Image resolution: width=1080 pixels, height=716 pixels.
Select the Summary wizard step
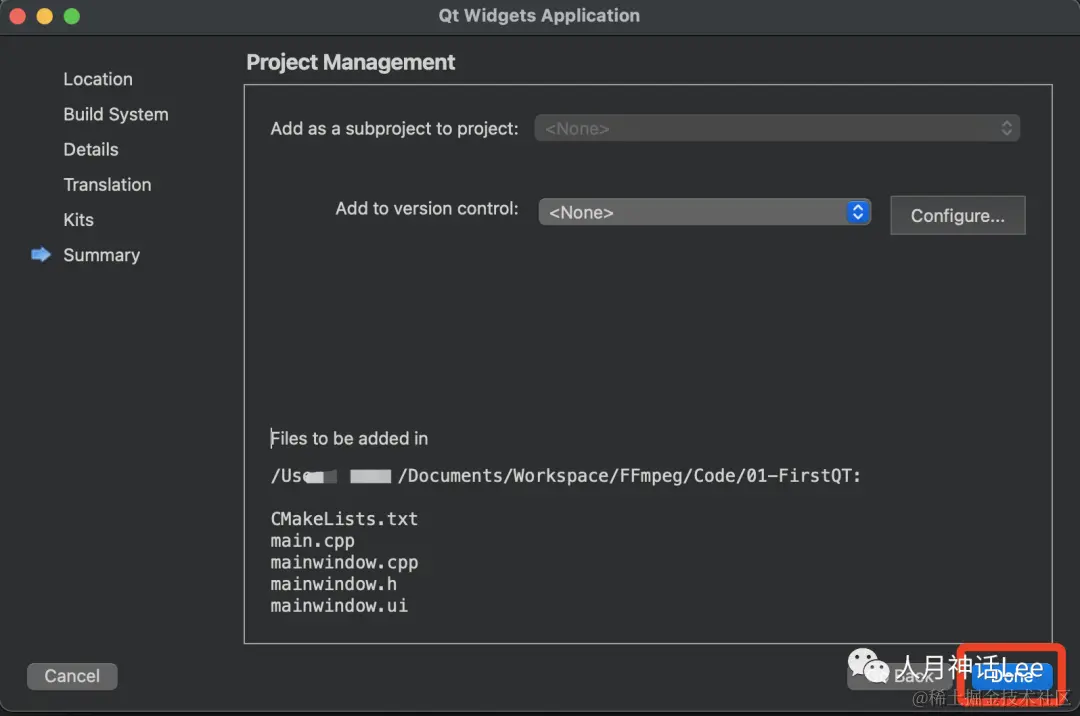click(102, 255)
